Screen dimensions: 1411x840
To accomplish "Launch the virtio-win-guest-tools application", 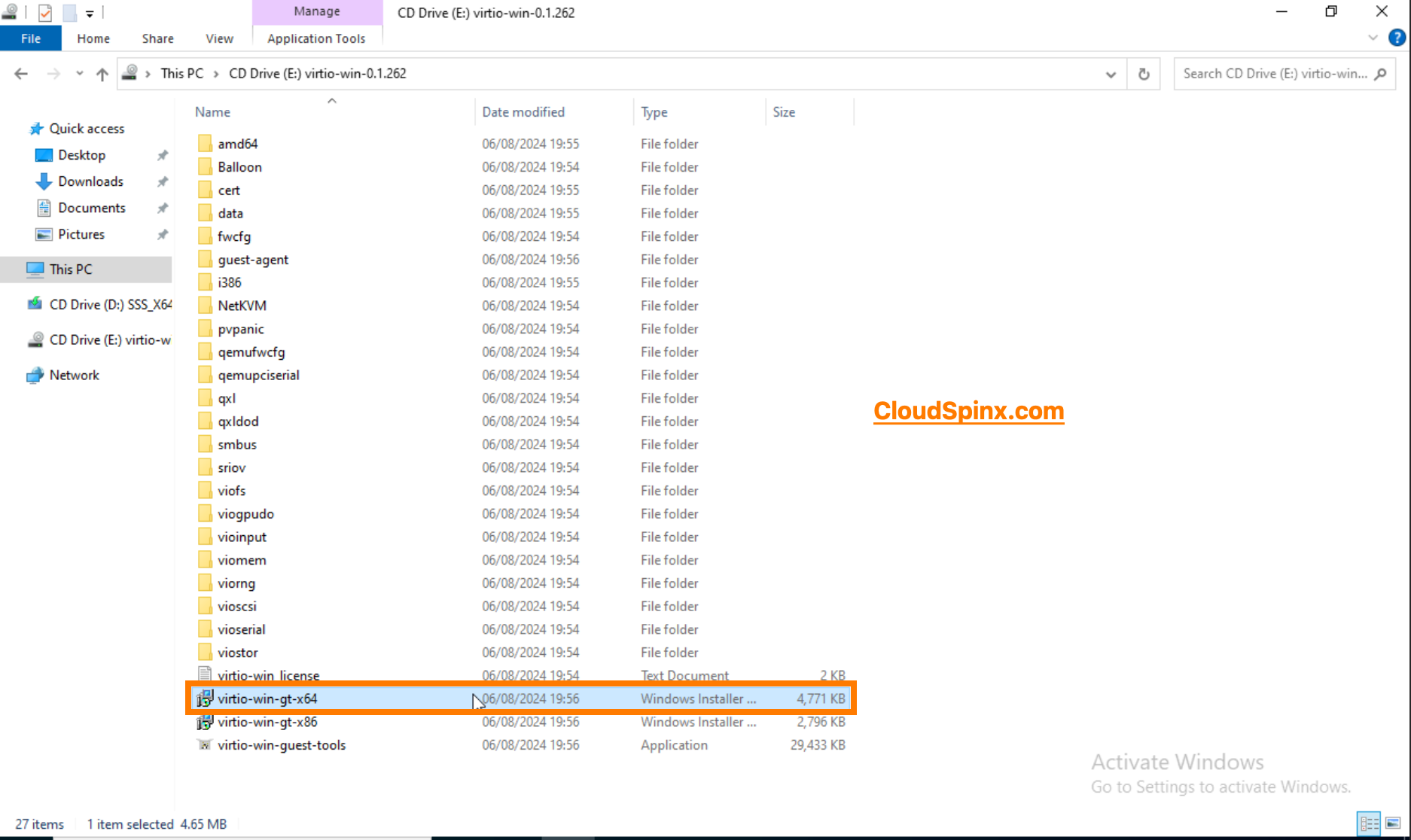I will pos(281,745).
